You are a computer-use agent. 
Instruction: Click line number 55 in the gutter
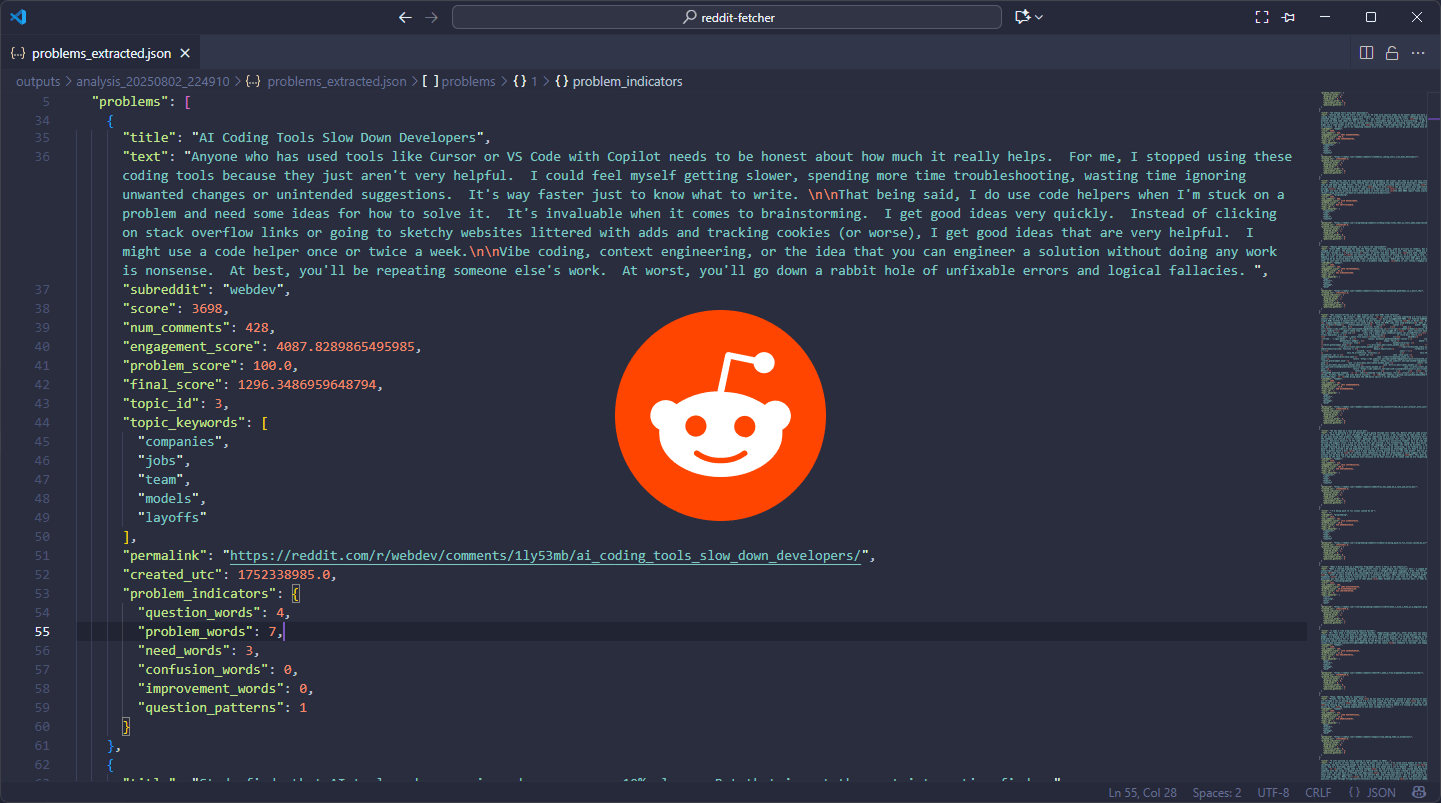point(42,632)
